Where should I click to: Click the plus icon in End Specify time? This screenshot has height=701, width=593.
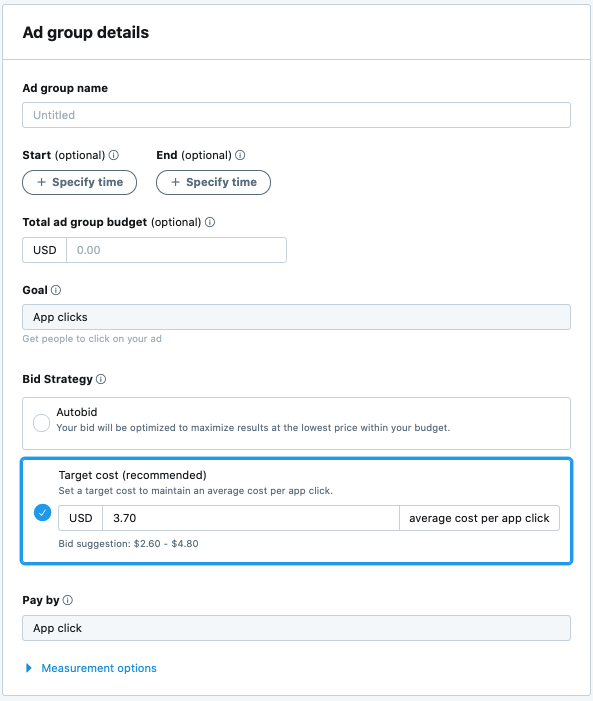coord(175,182)
